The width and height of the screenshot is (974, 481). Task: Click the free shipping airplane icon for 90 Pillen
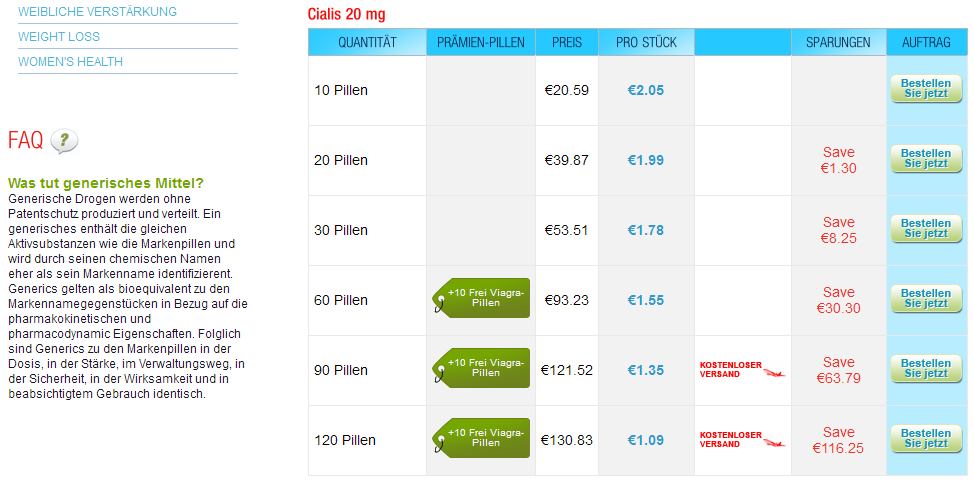coord(773,373)
